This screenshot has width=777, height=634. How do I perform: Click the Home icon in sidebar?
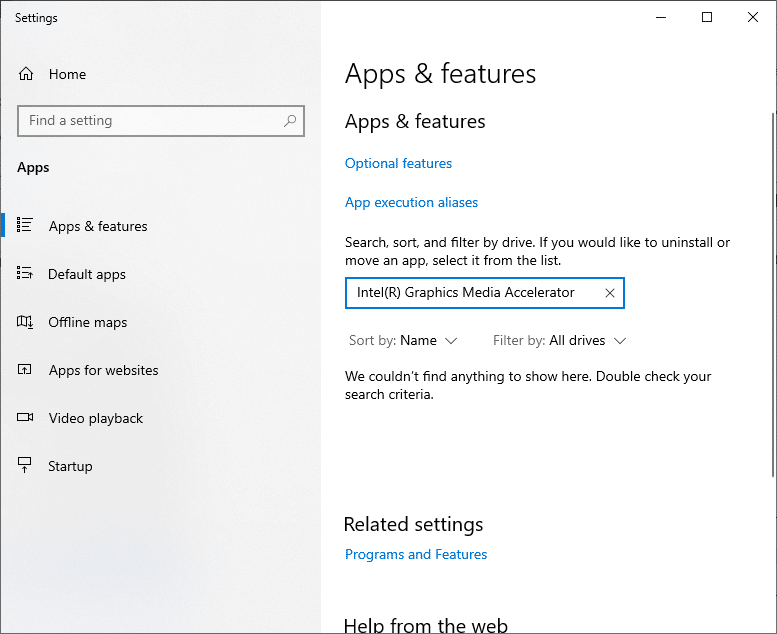[26, 74]
